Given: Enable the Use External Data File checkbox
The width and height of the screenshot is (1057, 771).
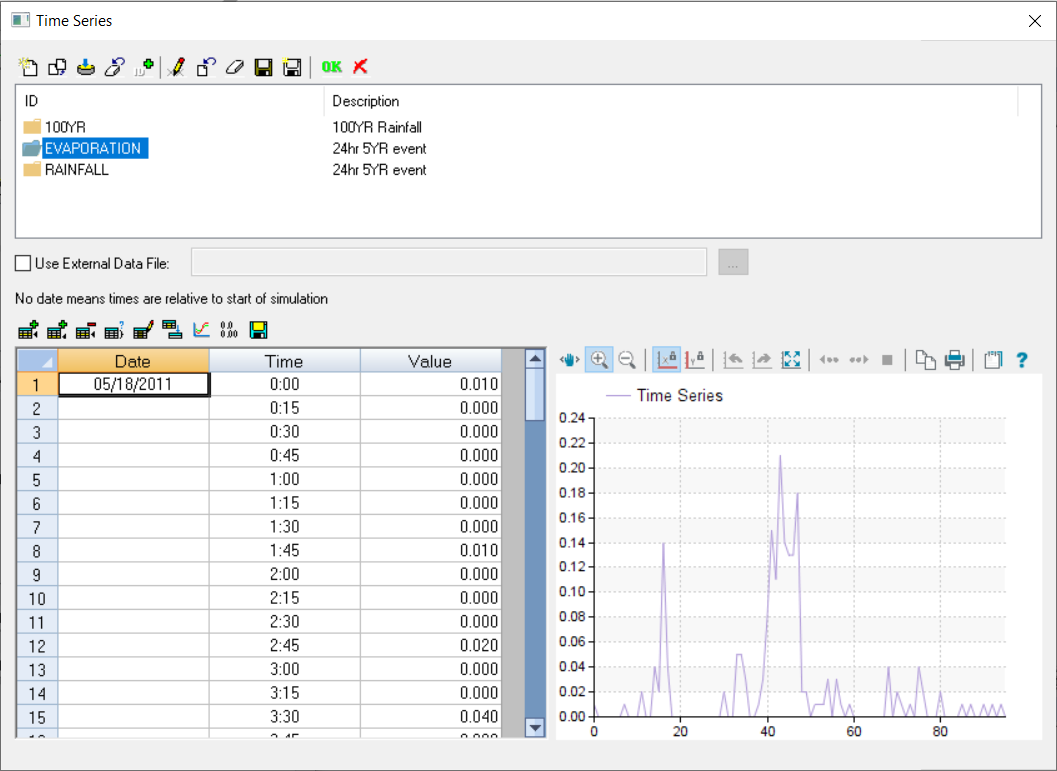Looking at the screenshot, I should coord(18,262).
